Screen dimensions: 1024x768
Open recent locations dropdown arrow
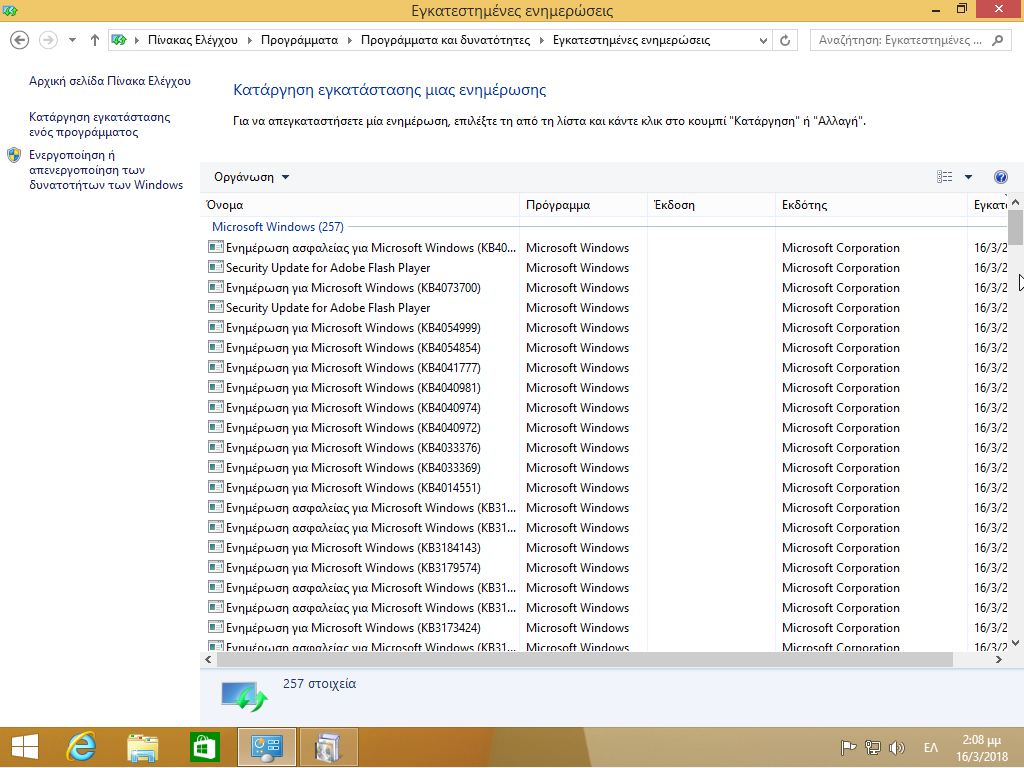pyautogui.click(x=72, y=40)
